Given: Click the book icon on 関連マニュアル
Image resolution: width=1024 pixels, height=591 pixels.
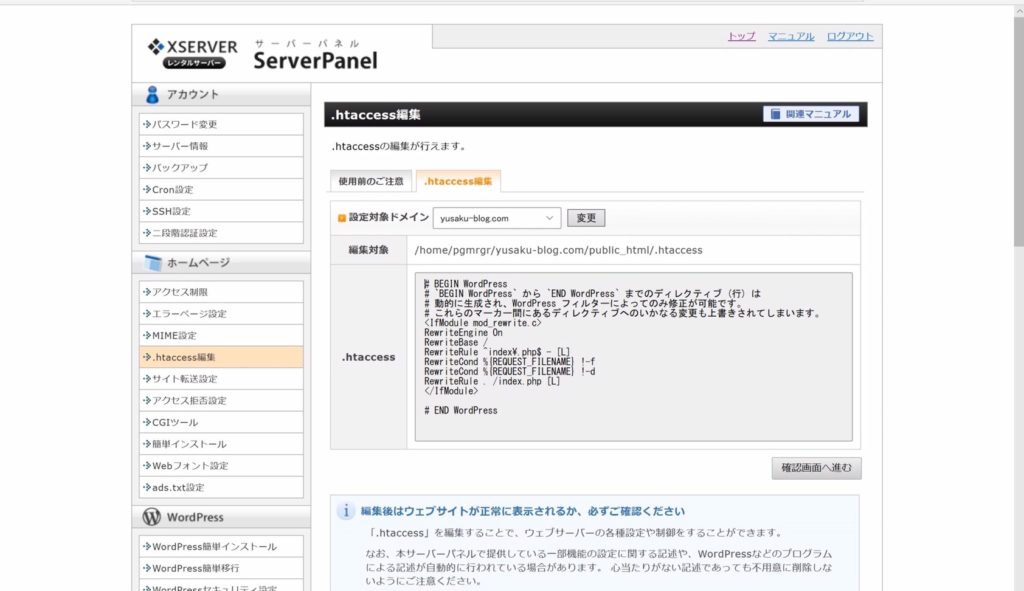Looking at the screenshot, I should pos(775,114).
